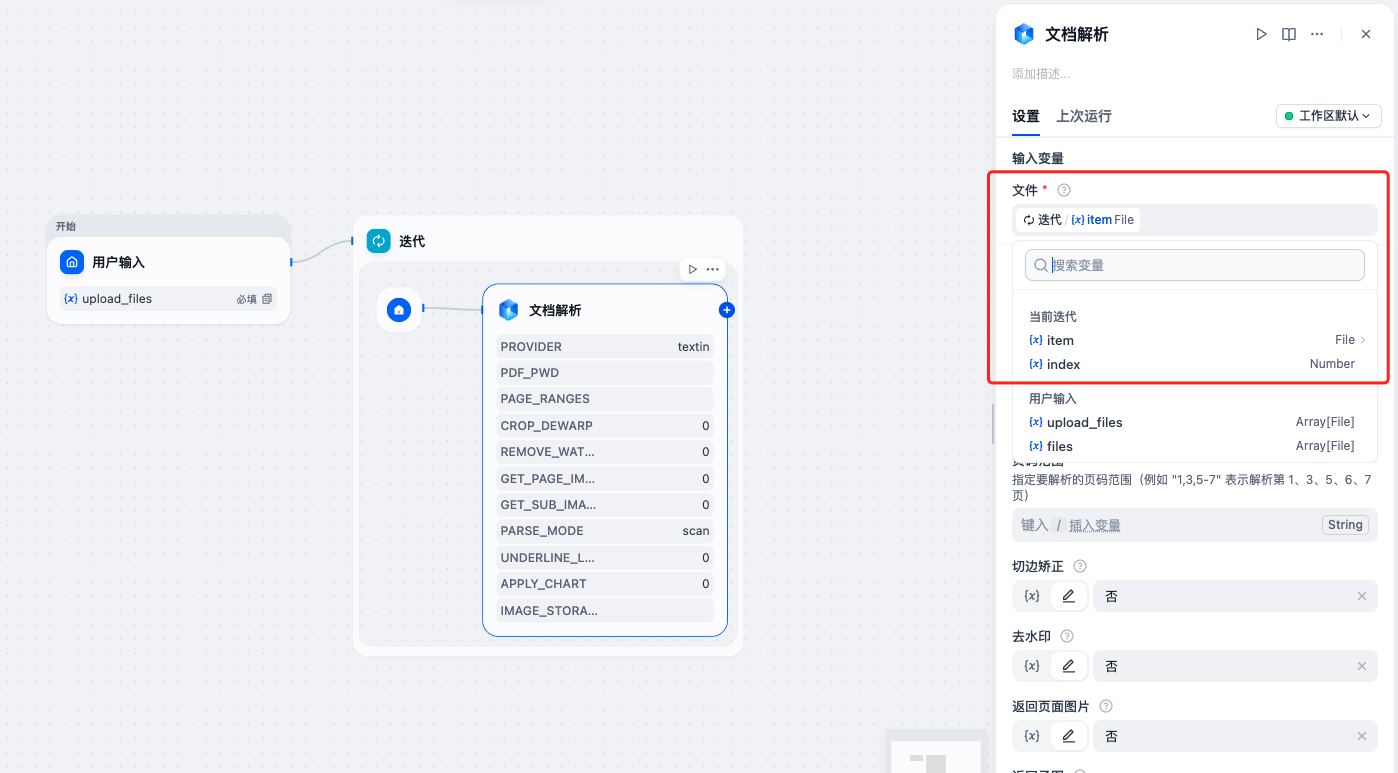The height and width of the screenshot is (773, 1398).
Task: Click the pencil edit icon under 切边矫正
Action: (1068, 595)
